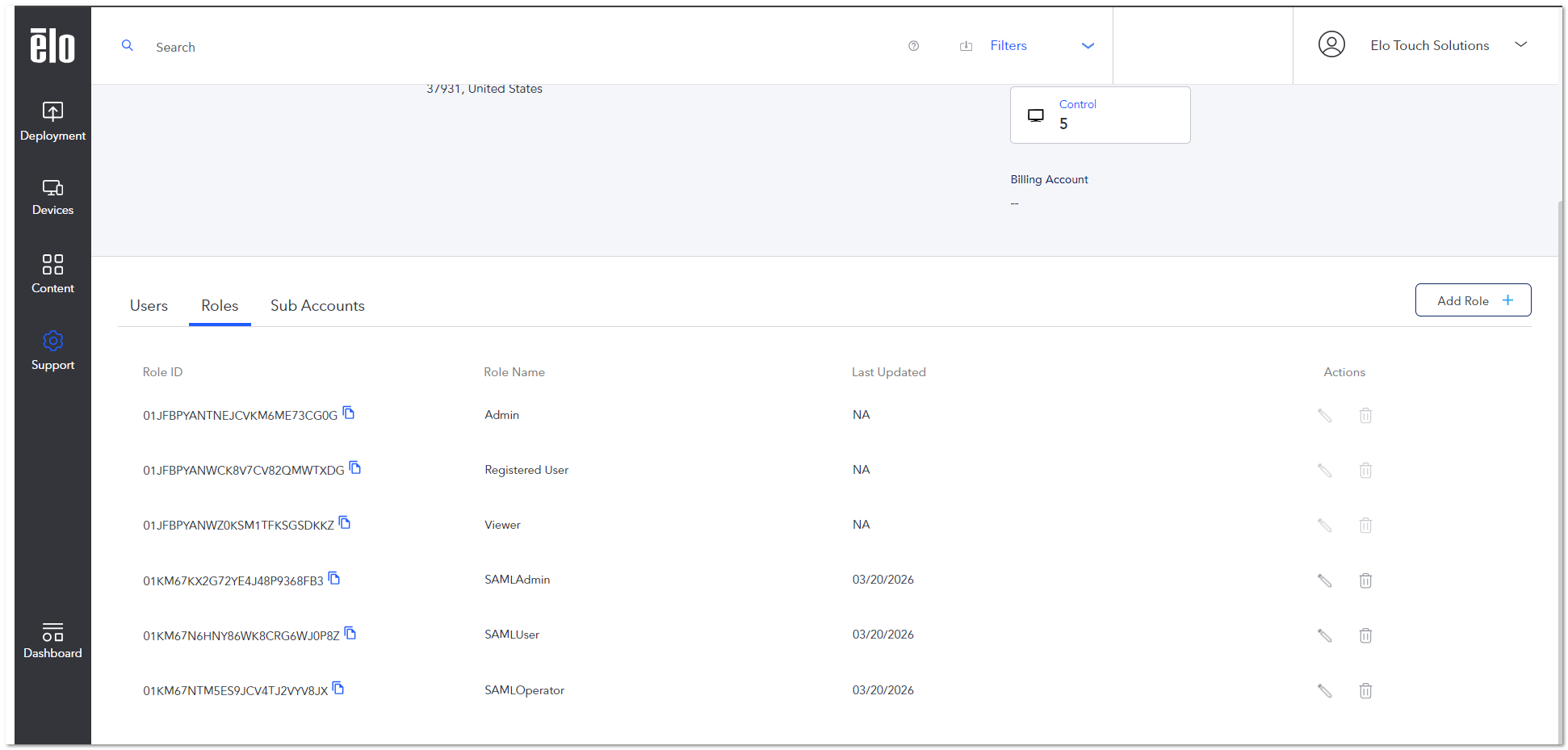Click the SAMLAdmin role name
Viewport: 1568px width, 750px height.
pyautogui.click(x=517, y=580)
